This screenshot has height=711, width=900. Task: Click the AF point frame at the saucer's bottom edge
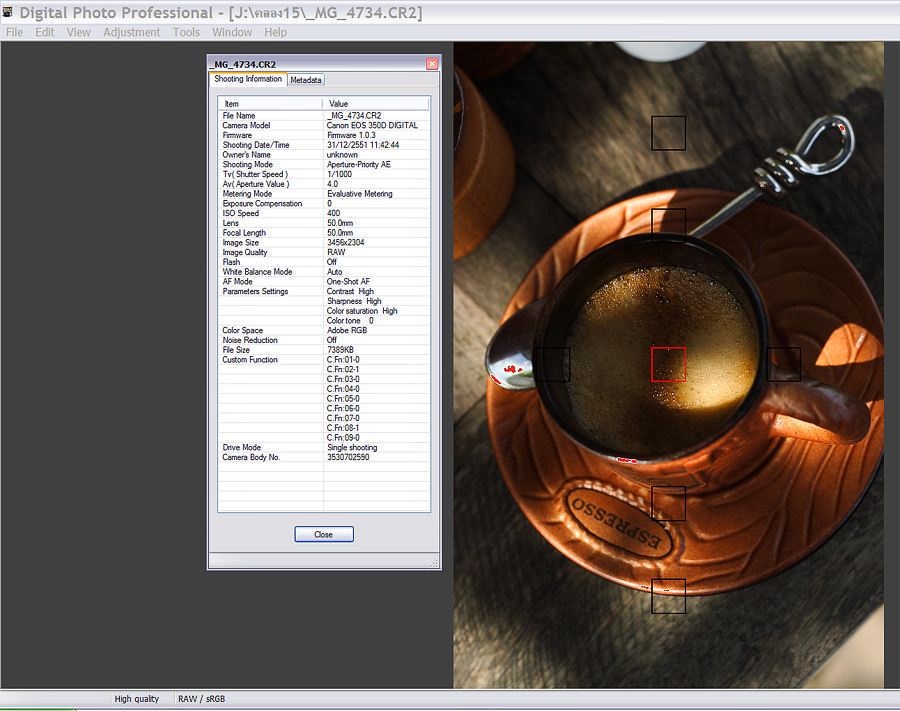(668, 596)
